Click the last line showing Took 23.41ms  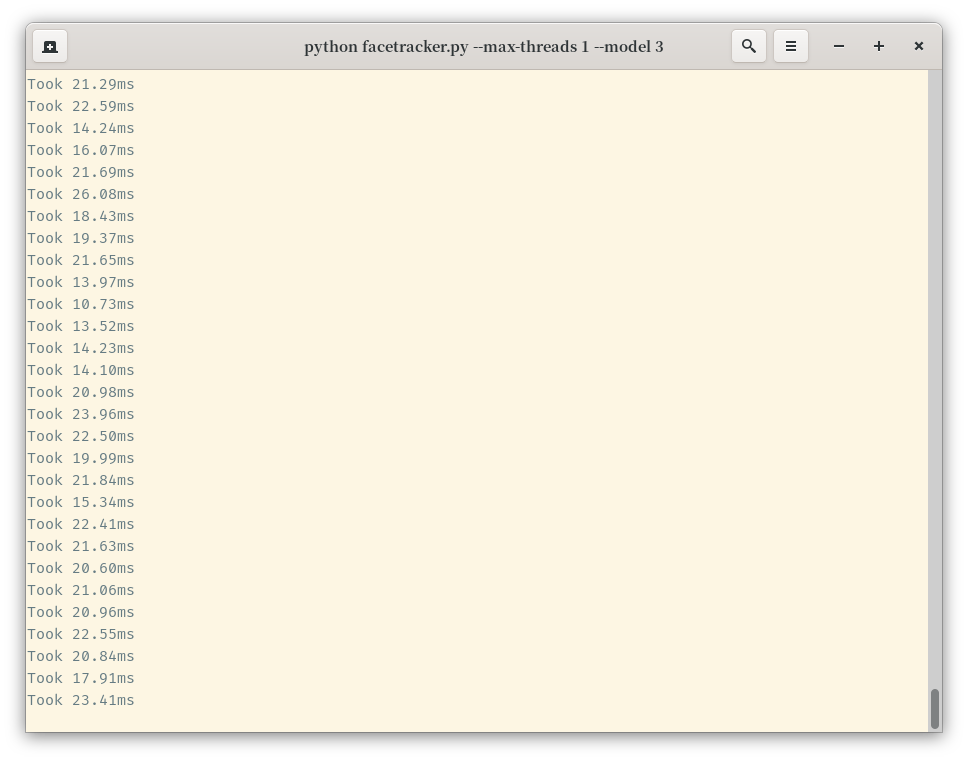click(x=80, y=700)
